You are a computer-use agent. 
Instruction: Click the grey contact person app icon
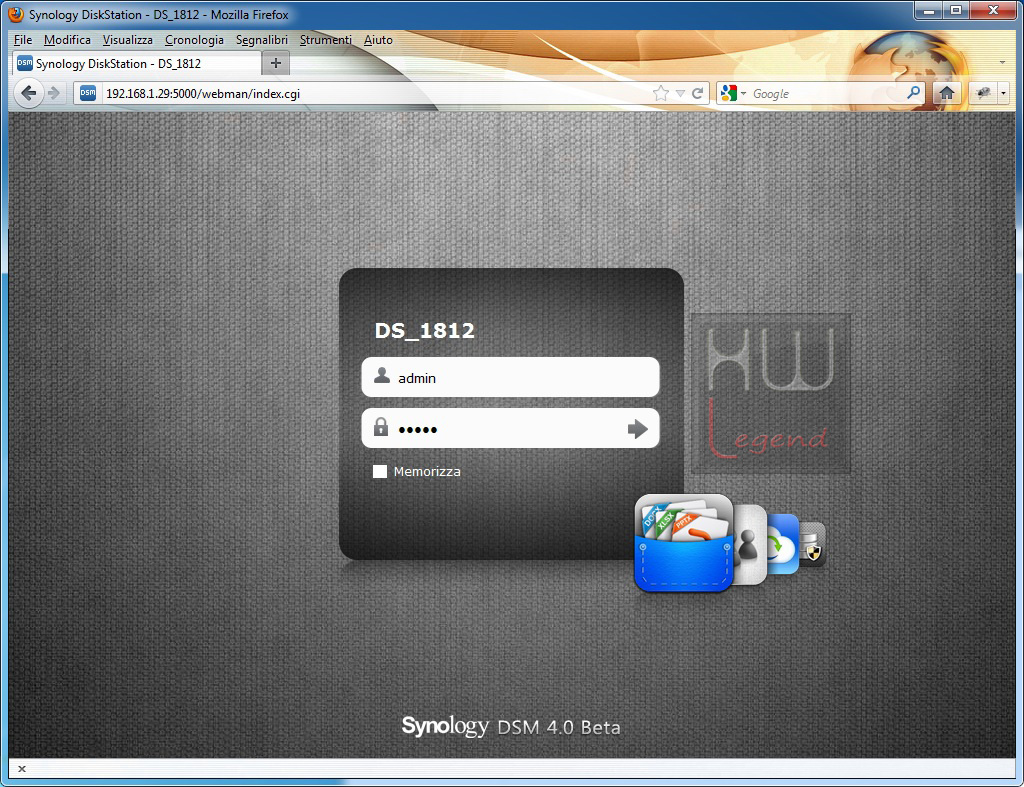click(750, 544)
